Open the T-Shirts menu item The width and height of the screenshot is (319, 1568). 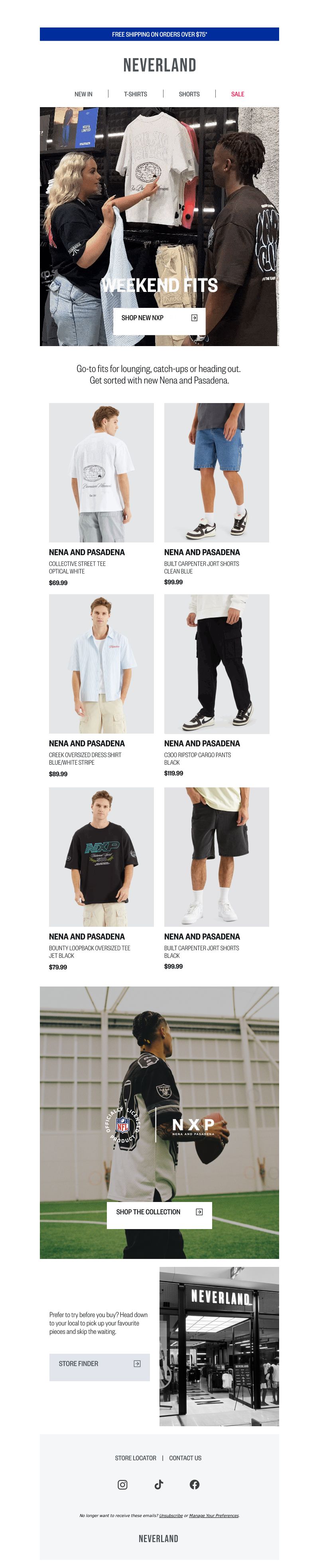pos(136,94)
